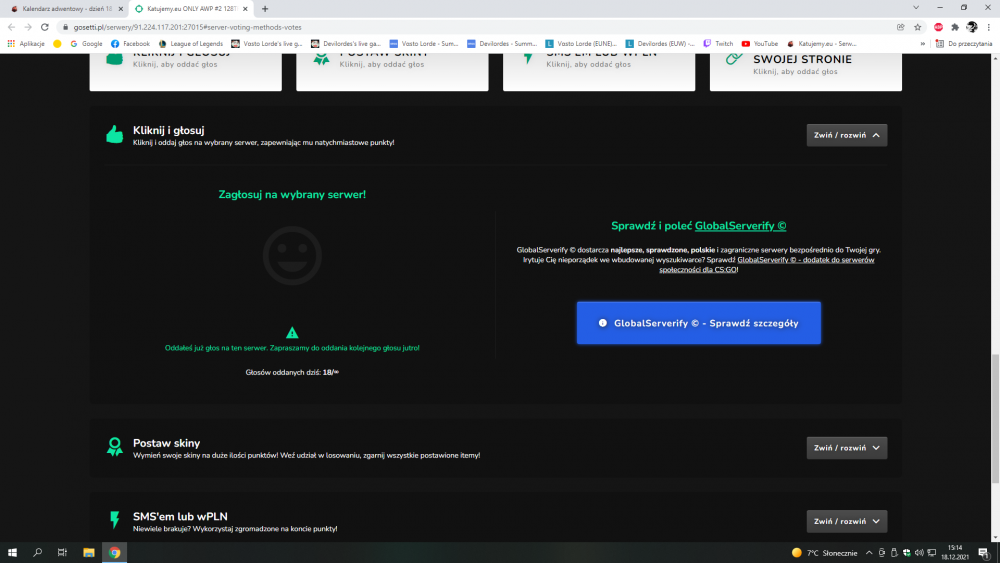Open the Facebook bookmark
This screenshot has width=1000, height=563.
(130, 43)
